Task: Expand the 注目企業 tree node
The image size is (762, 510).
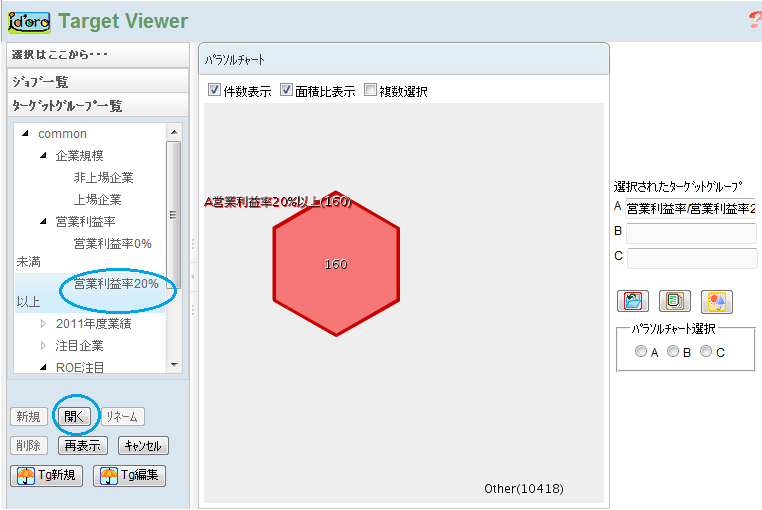Action: tap(43, 345)
